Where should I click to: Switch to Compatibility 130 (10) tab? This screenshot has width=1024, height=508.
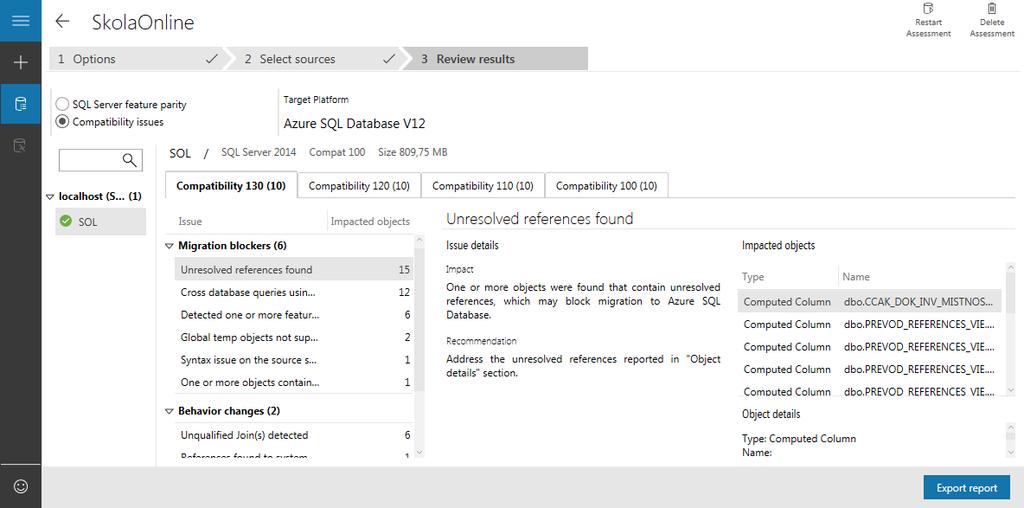click(x=231, y=185)
